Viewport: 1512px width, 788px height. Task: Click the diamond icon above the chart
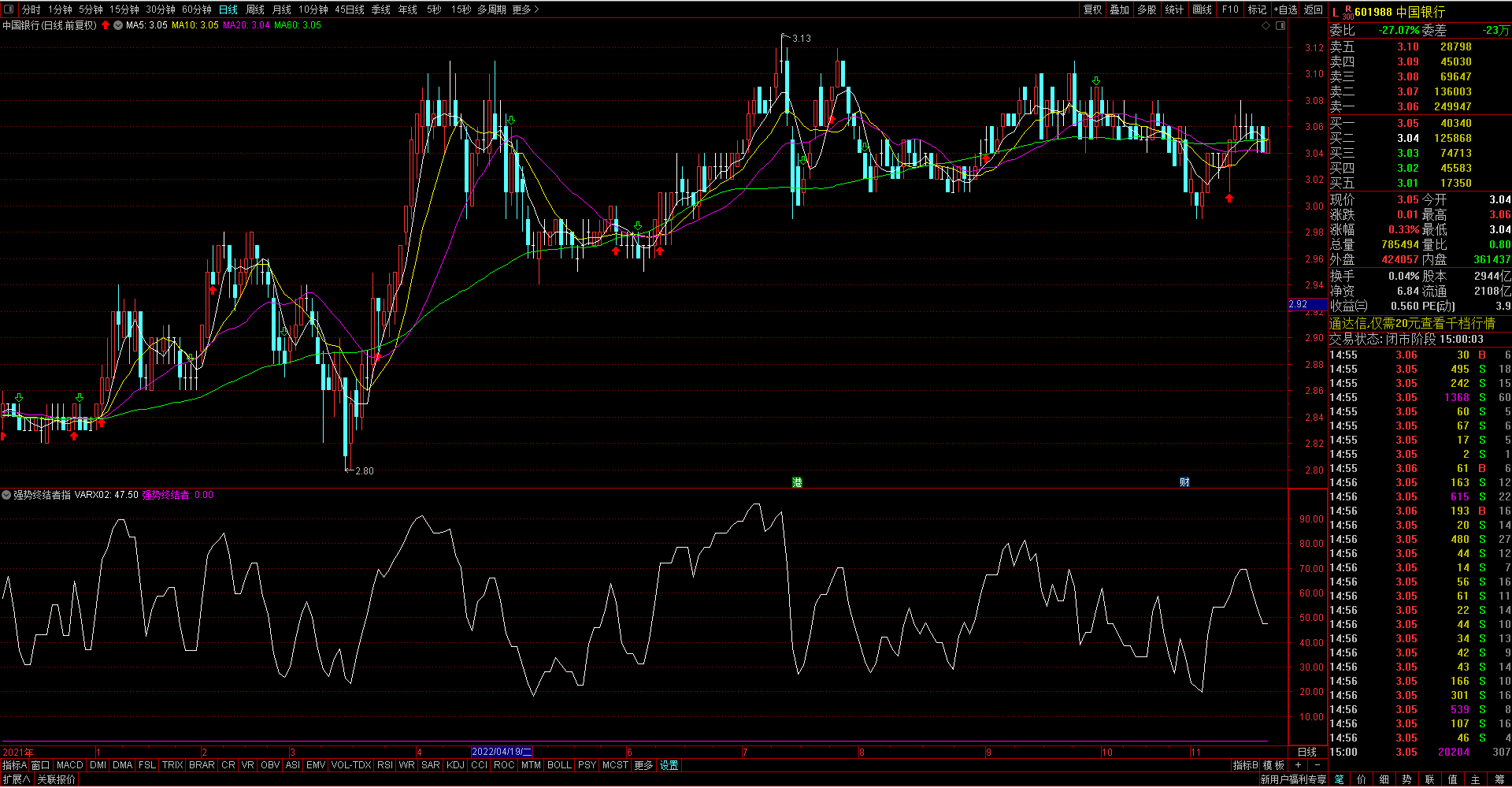[1266, 26]
